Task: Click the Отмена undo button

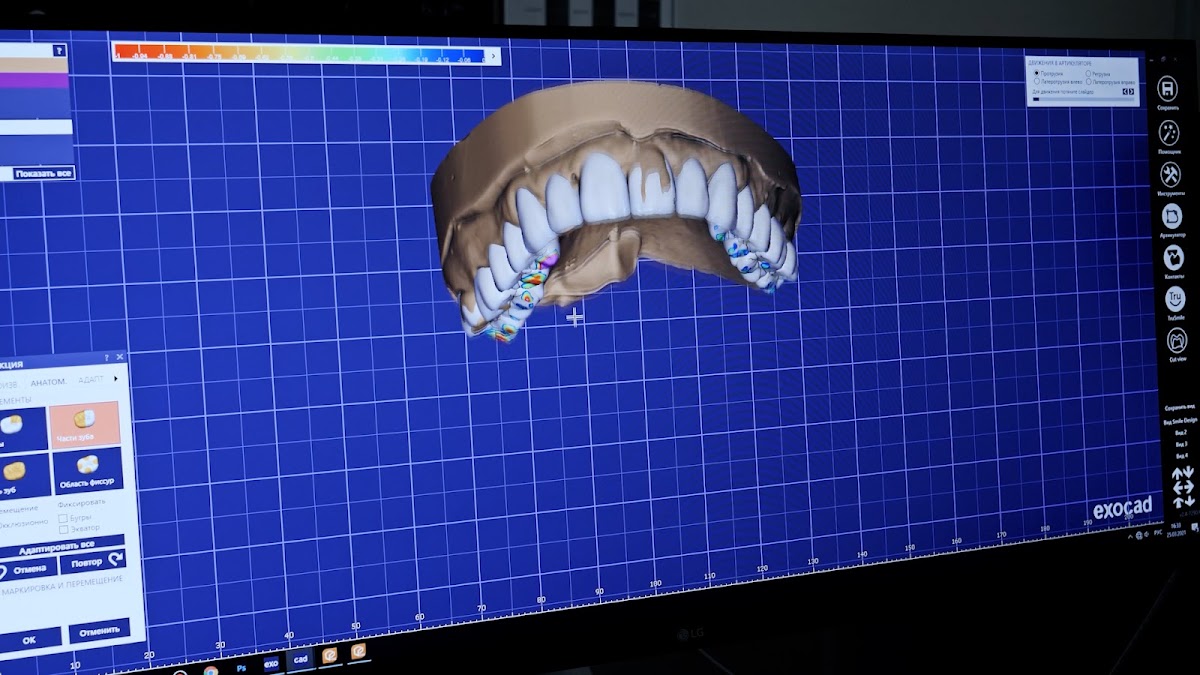Action: click(x=28, y=570)
